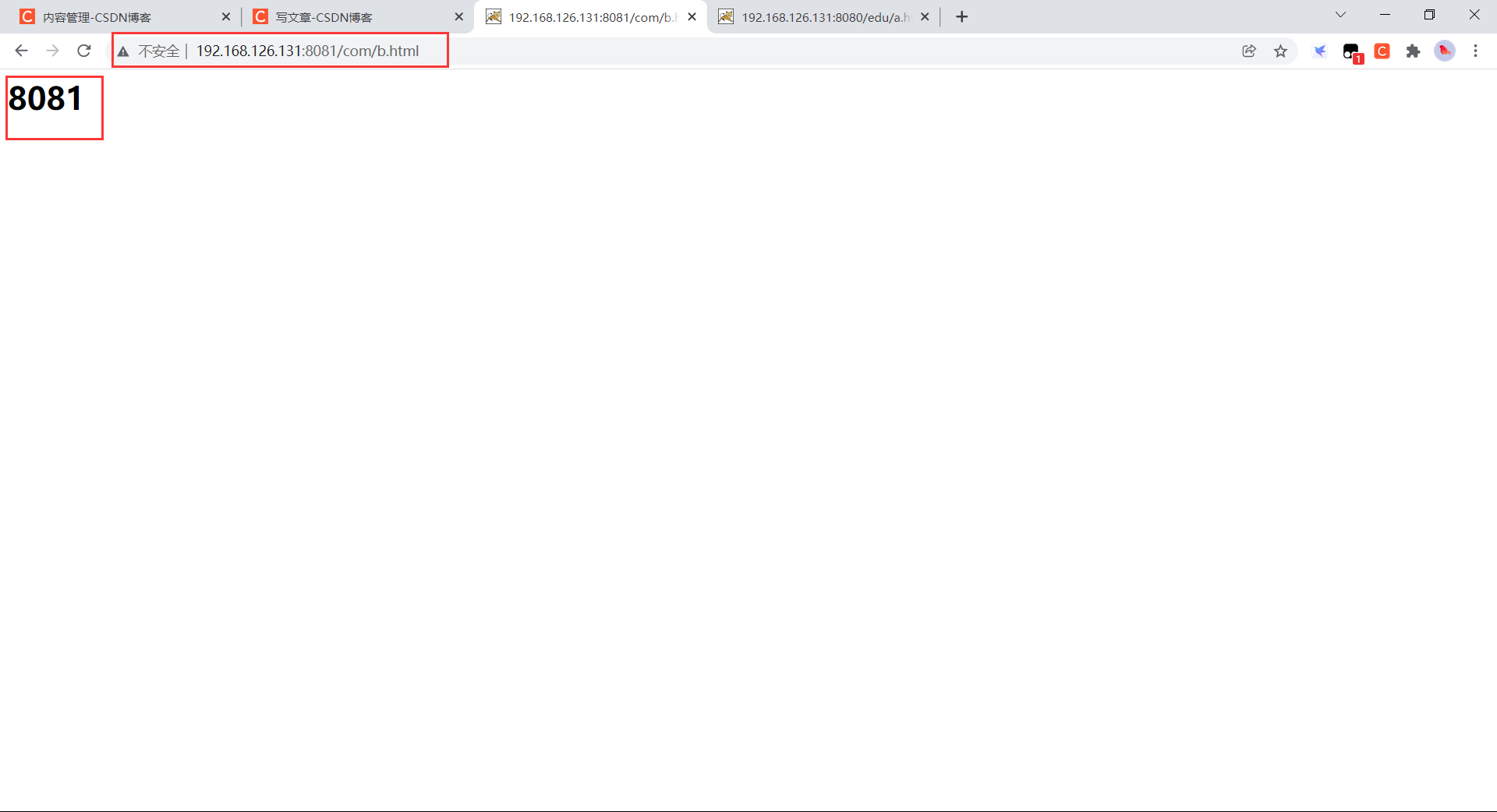Minimize the browser window
The image size is (1497, 812).
(x=1385, y=15)
